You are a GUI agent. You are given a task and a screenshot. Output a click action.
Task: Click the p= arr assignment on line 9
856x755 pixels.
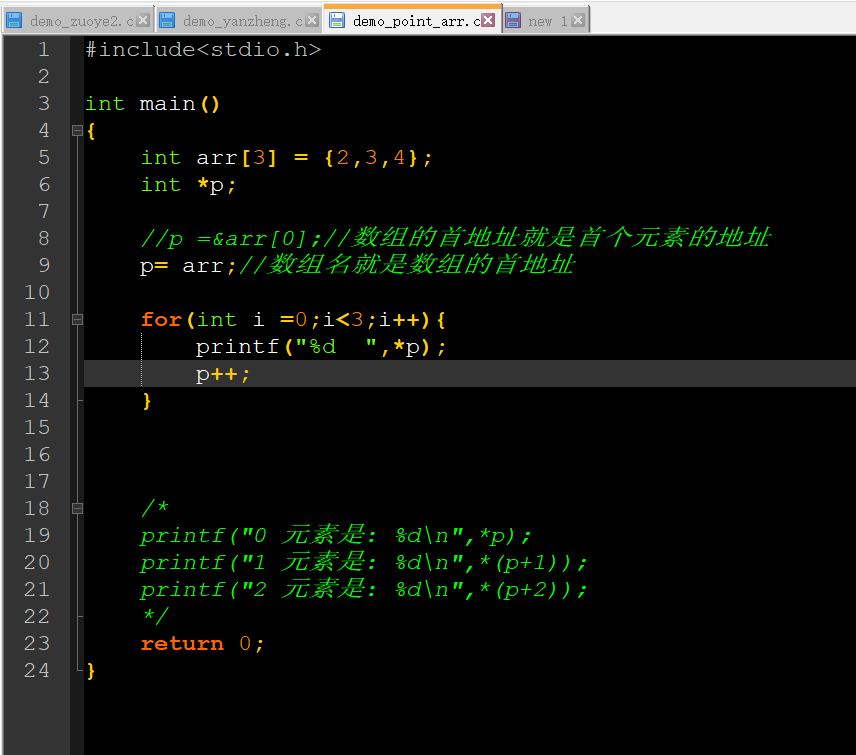[x=188, y=266]
